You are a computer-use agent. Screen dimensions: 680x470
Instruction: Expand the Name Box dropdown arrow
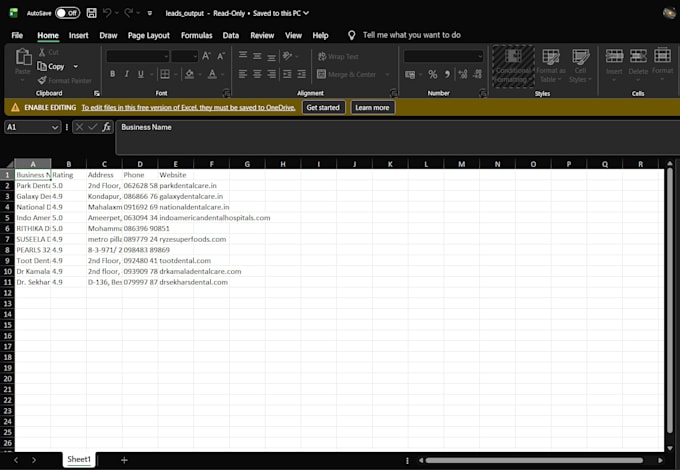click(x=55, y=127)
